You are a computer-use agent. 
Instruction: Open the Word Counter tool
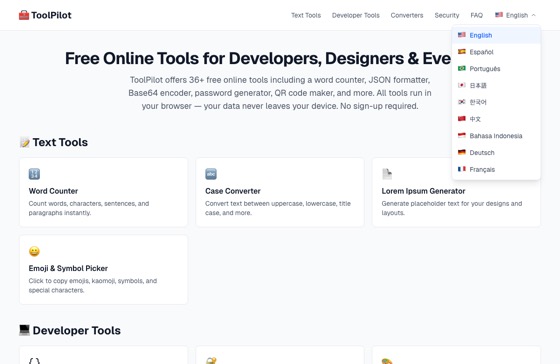click(104, 192)
